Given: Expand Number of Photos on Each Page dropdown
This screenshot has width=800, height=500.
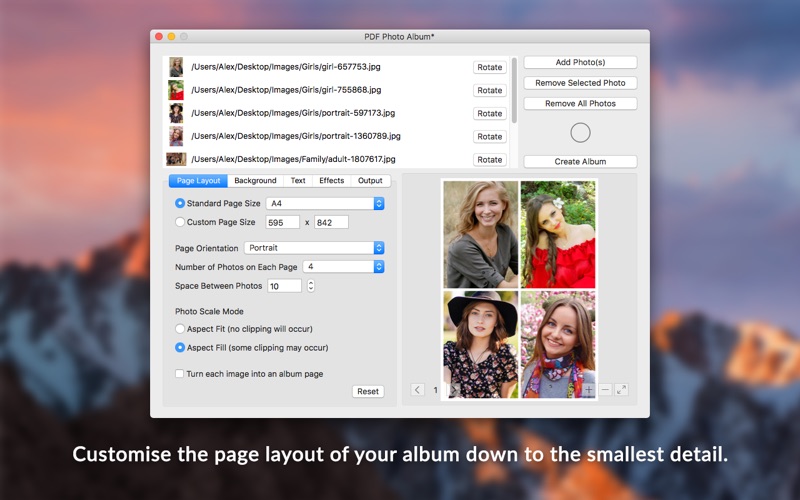Looking at the screenshot, I should tap(344, 267).
